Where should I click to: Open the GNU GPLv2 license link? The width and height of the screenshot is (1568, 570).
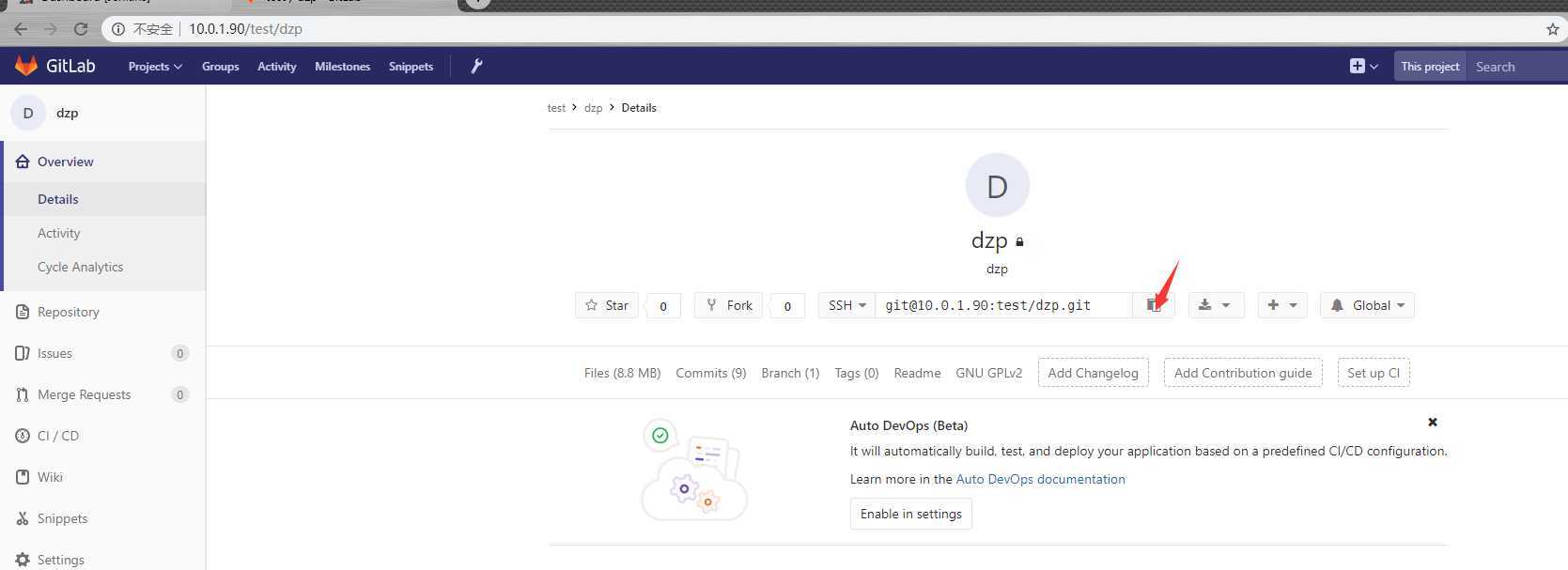(x=988, y=373)
